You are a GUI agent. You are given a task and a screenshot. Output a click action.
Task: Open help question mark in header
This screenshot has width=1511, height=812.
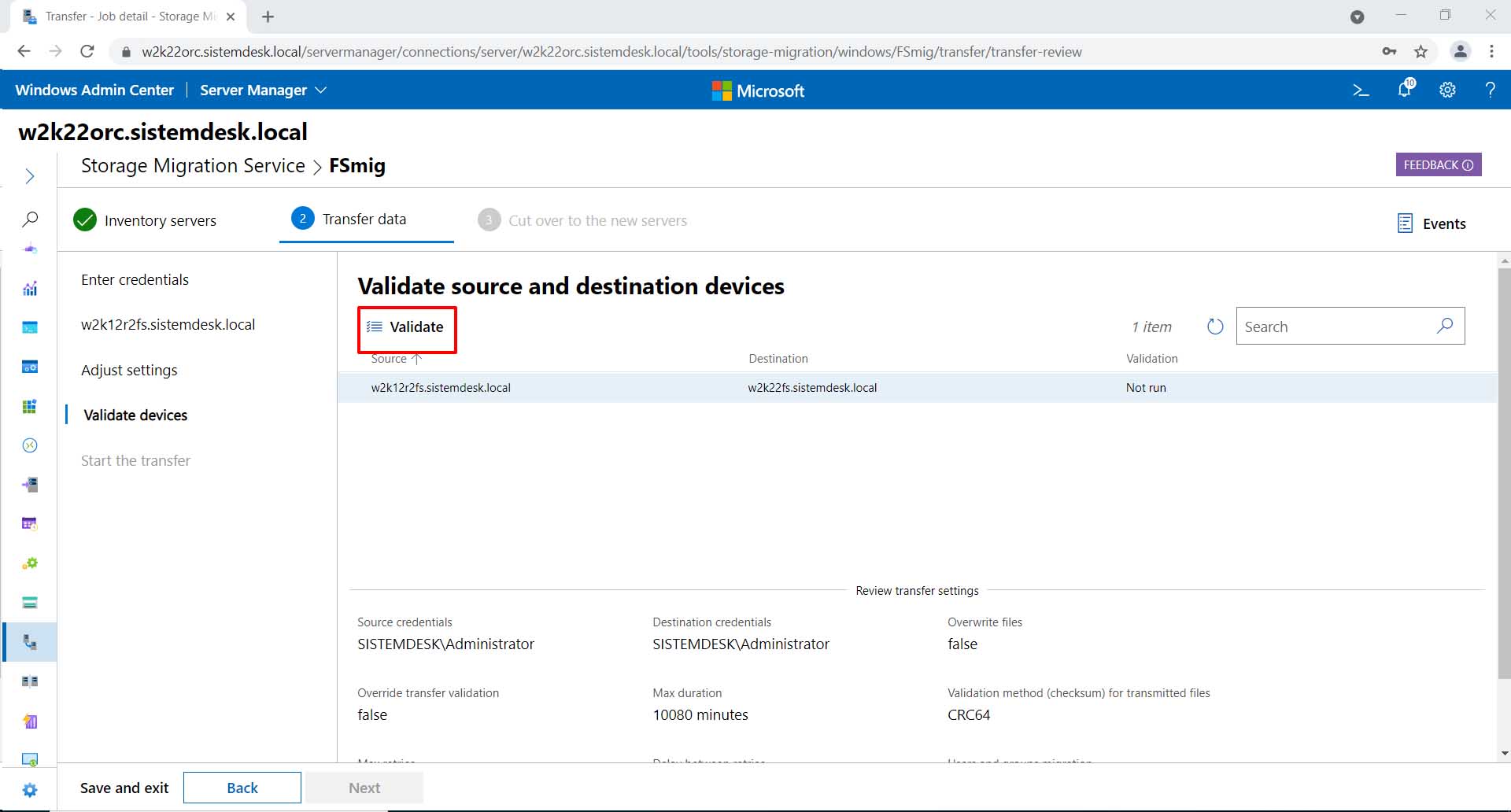pos(1490,90)
